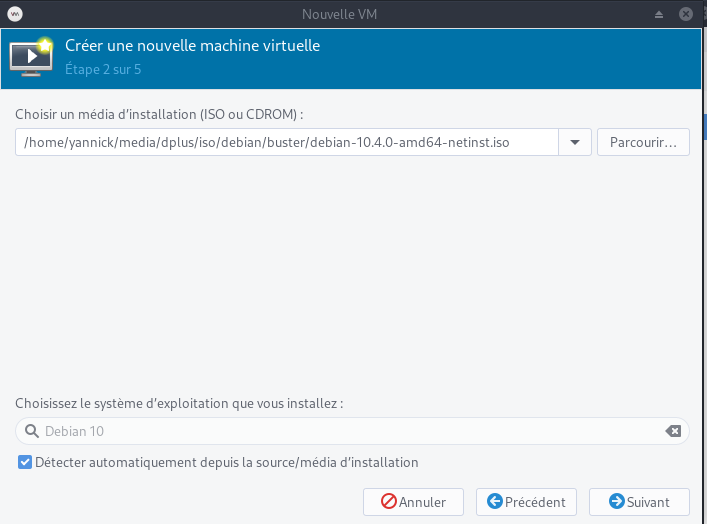Click in the ISO path text field

coord(286,142)
